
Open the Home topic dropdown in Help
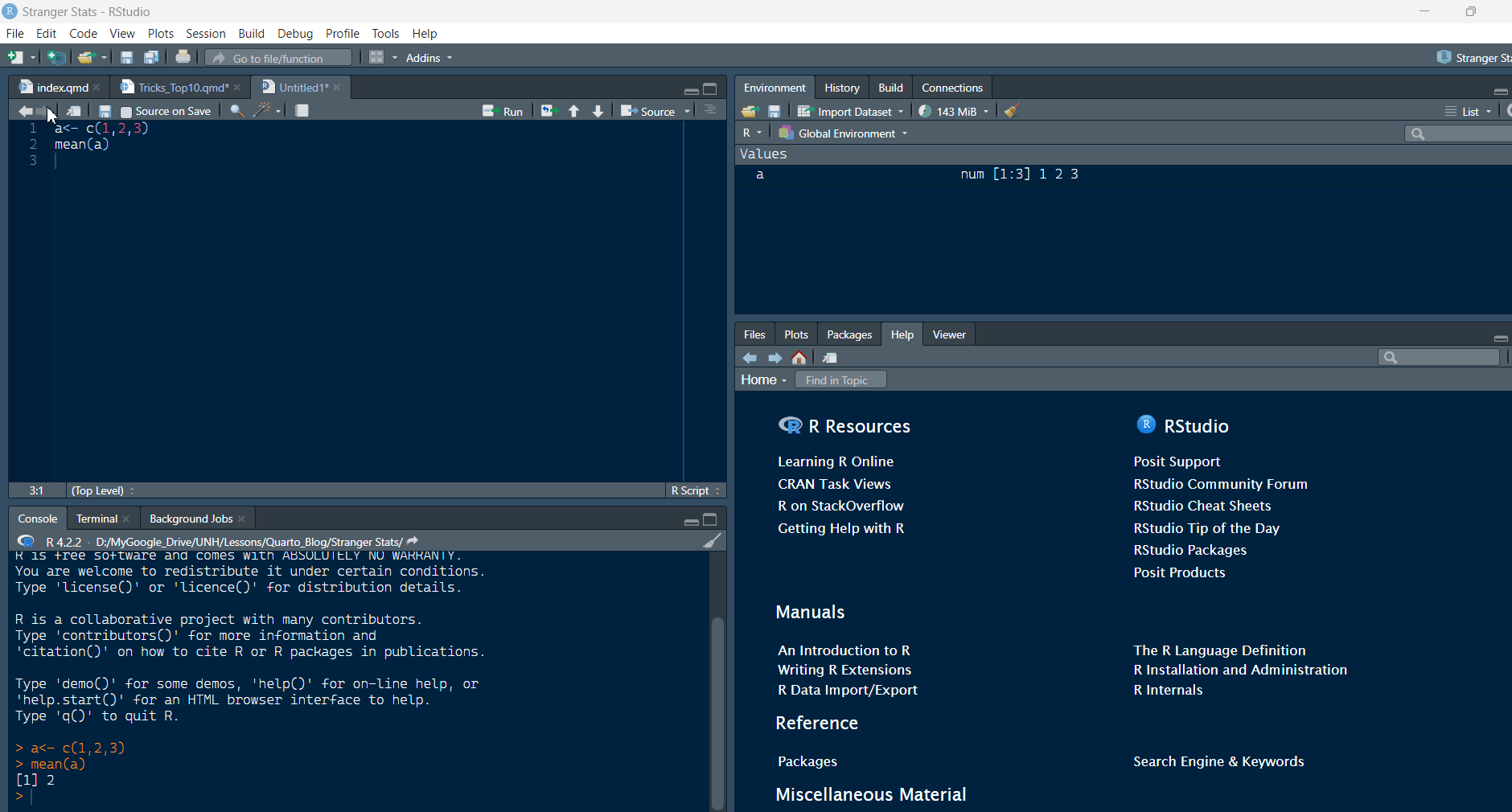(763, 380)
